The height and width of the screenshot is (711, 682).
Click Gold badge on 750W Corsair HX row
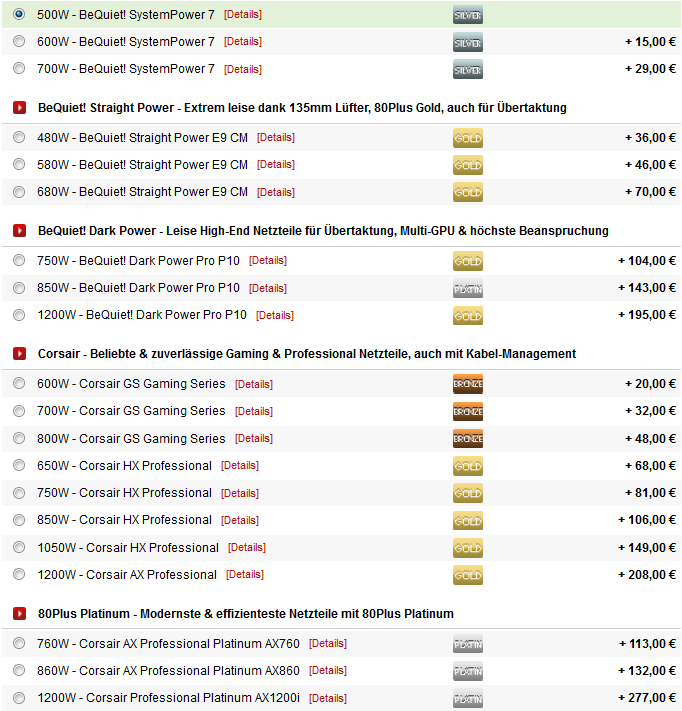pyautogui.click(x=468, y=493)
